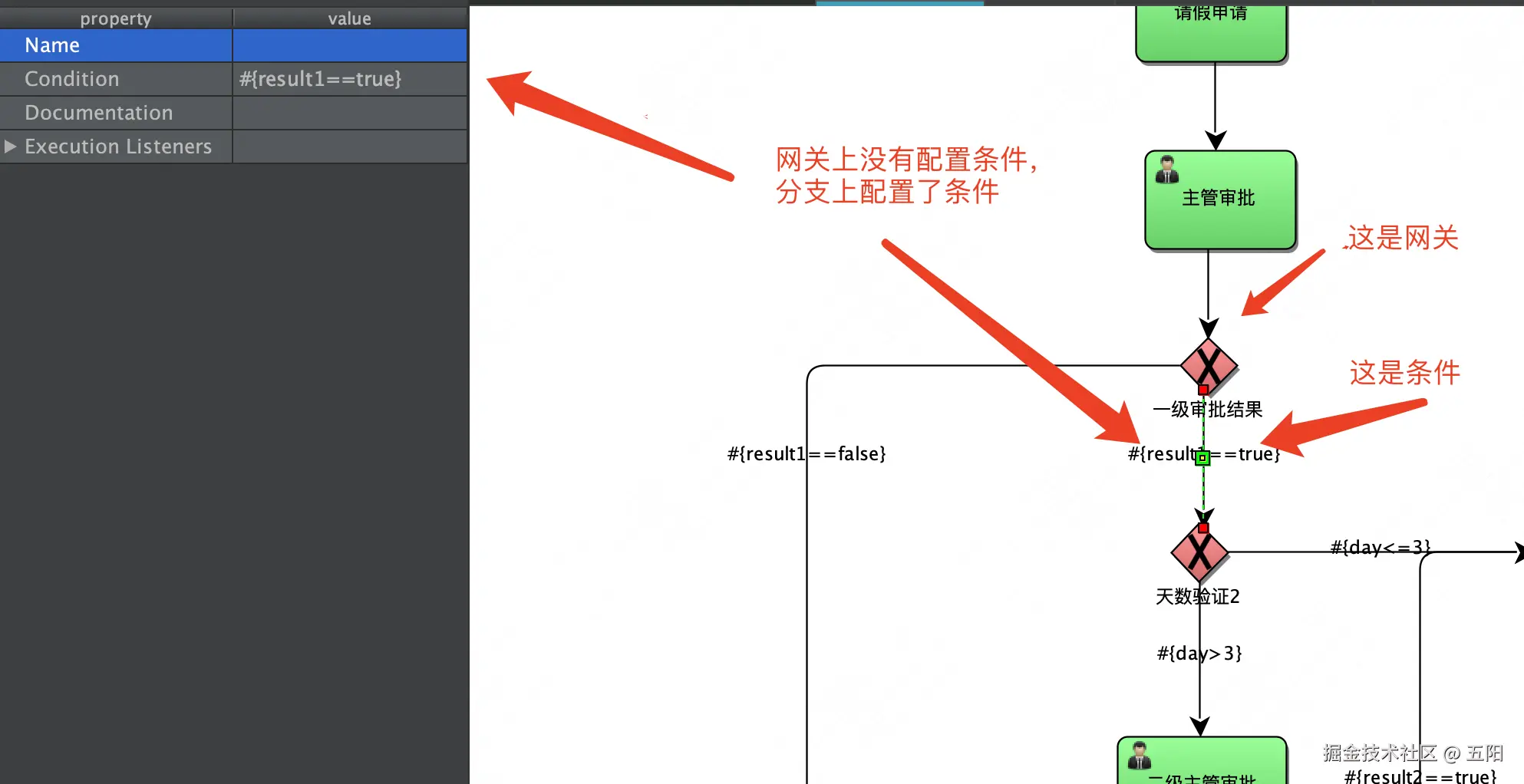Image resolution: width=1524 pixels, height=784 pixels.
Task: Select the #{result2==true} condition label
Action: pos(1420,776)
